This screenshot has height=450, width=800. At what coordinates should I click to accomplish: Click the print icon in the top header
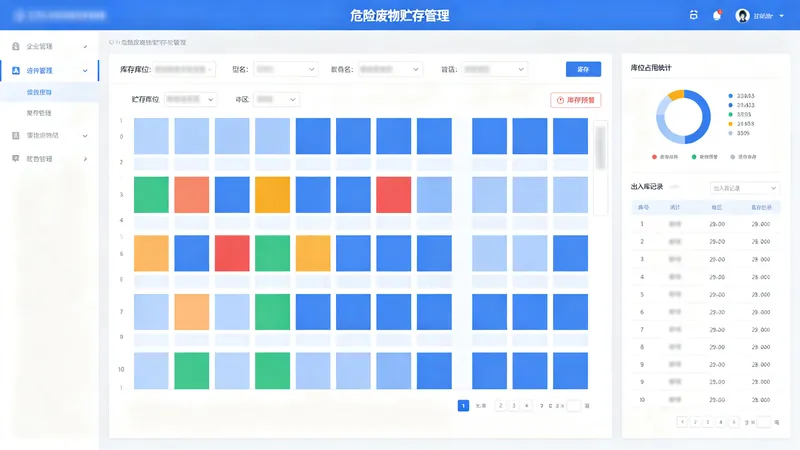tap(693, 15)
